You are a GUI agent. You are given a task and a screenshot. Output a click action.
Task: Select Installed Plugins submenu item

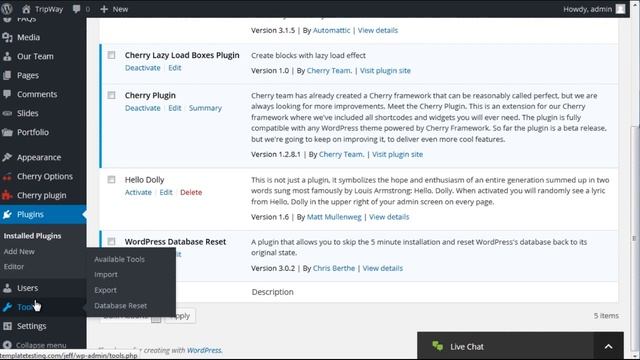click(32, 236)
